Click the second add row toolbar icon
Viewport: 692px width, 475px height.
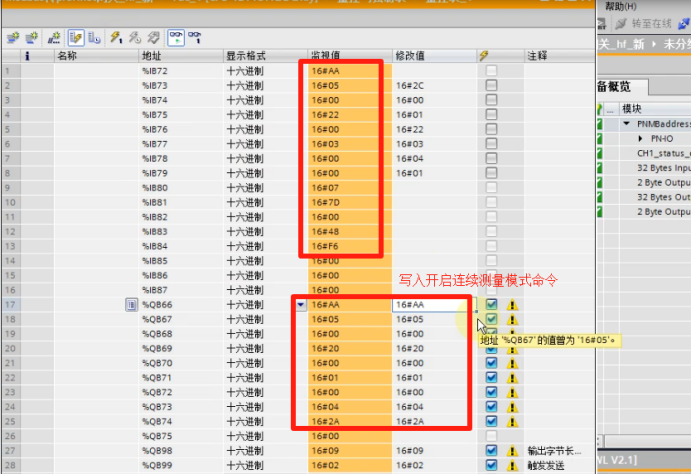click(x=31, y=38)
